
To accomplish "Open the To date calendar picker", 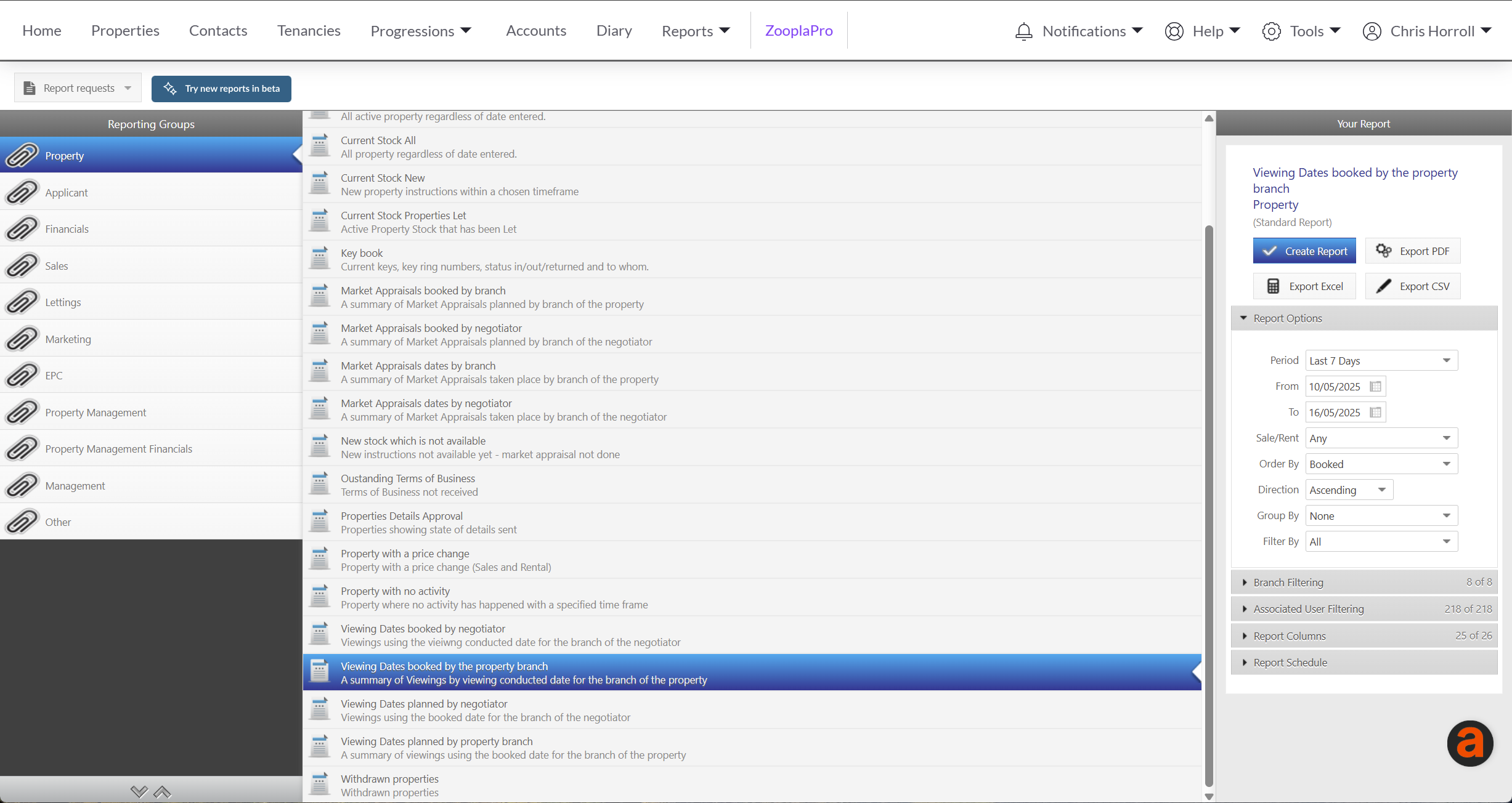I will coord(1376,413).
